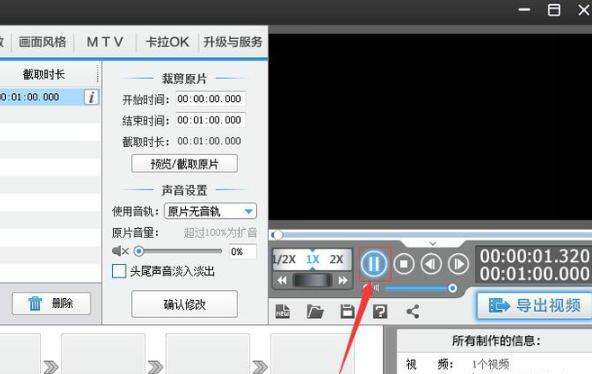Click the current time 00:00:01.320 display
This screenshot has height=374, width=592.
pos(534,256)
